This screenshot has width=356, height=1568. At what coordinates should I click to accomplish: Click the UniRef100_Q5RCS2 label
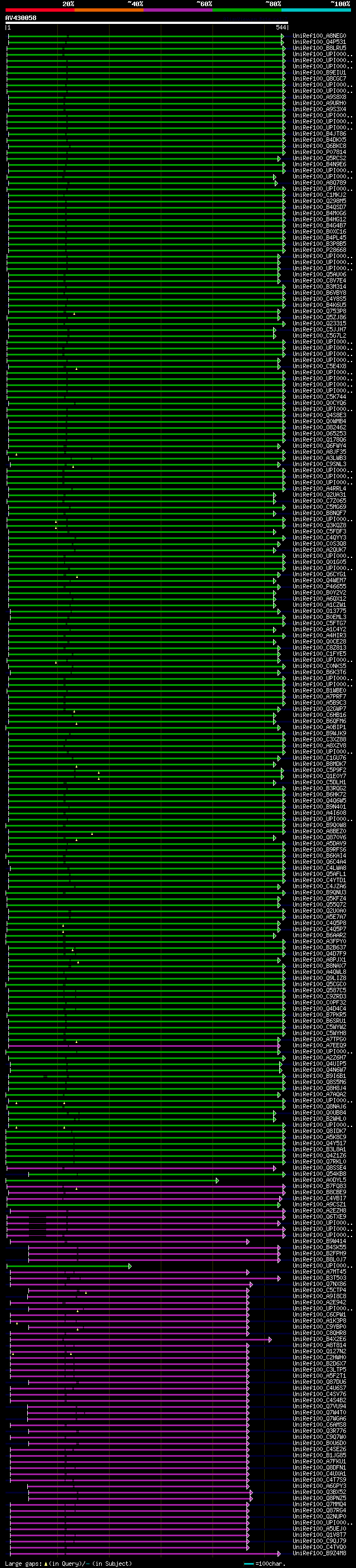tap(319, 159)
